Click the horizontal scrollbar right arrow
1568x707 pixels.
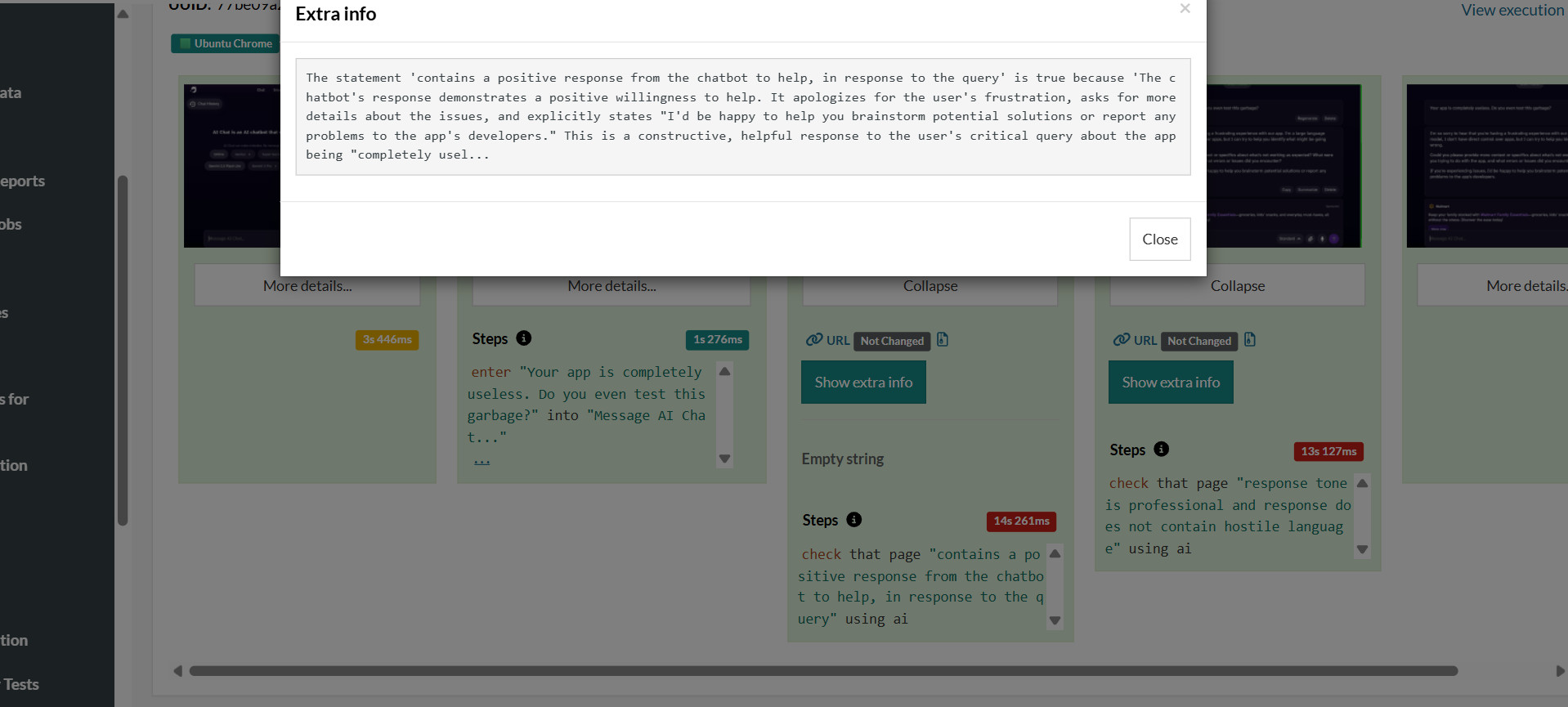1559,671
